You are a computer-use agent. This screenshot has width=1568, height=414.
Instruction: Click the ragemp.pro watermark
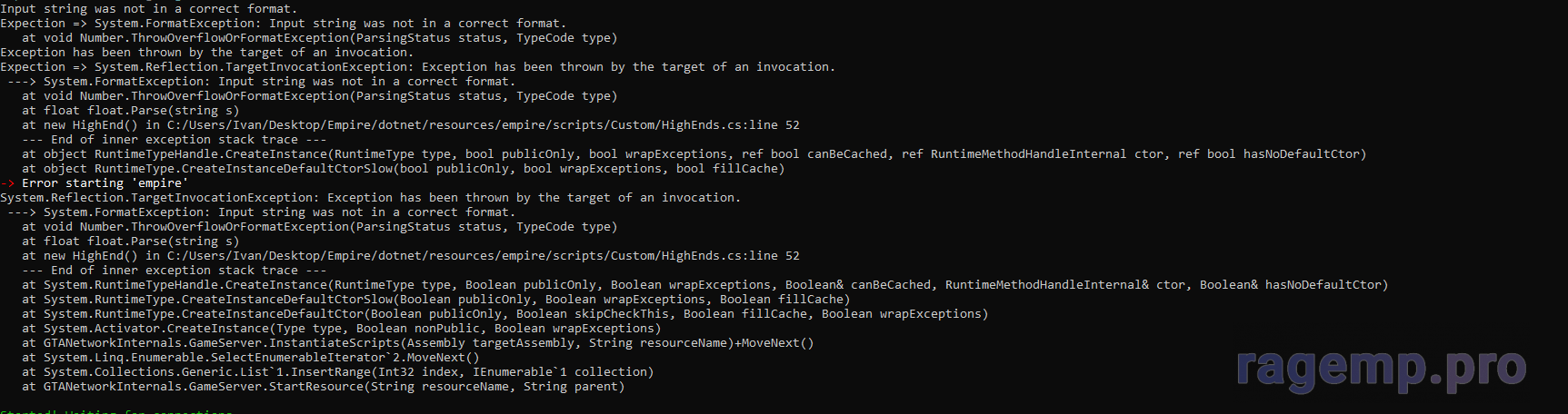coord(1381,367)
